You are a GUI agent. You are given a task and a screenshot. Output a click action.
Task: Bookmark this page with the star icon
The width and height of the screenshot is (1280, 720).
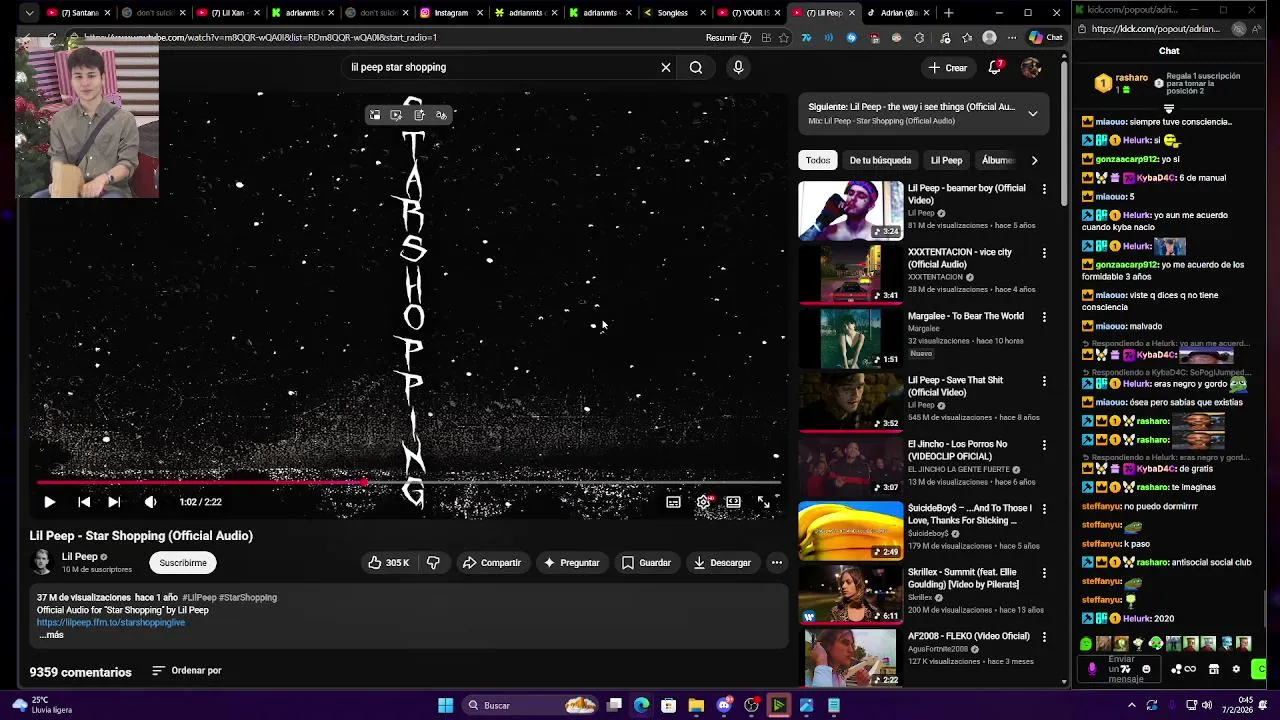point(784,38)
